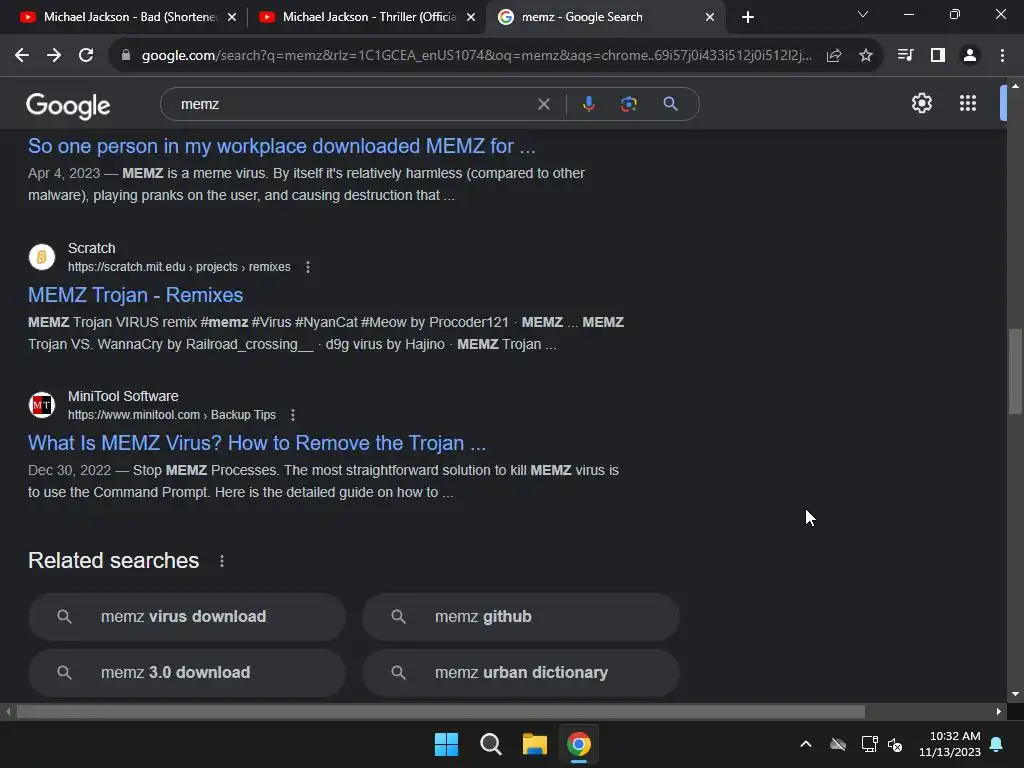Open the Chrome profile icon

(970, 56)
